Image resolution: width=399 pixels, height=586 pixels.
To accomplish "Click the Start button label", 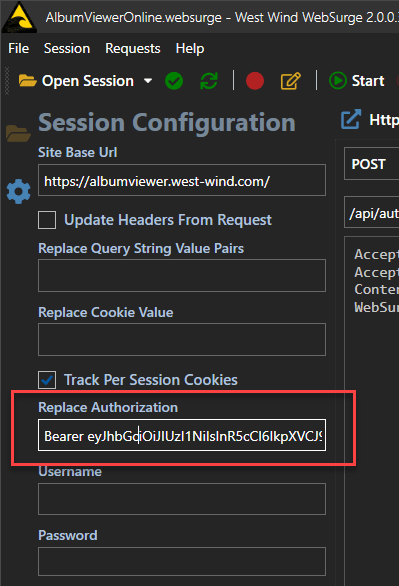I will pos(368,81).
